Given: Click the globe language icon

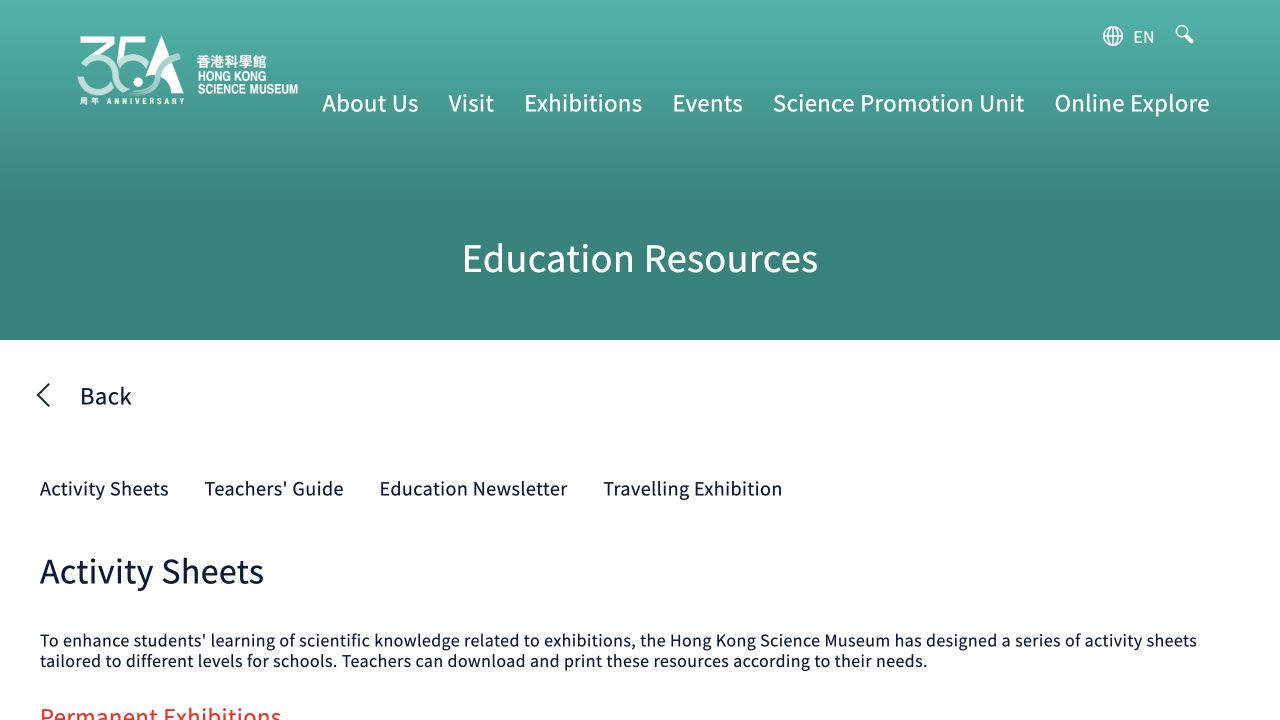Looking at the screenshot, I should tap(1113, 36).
